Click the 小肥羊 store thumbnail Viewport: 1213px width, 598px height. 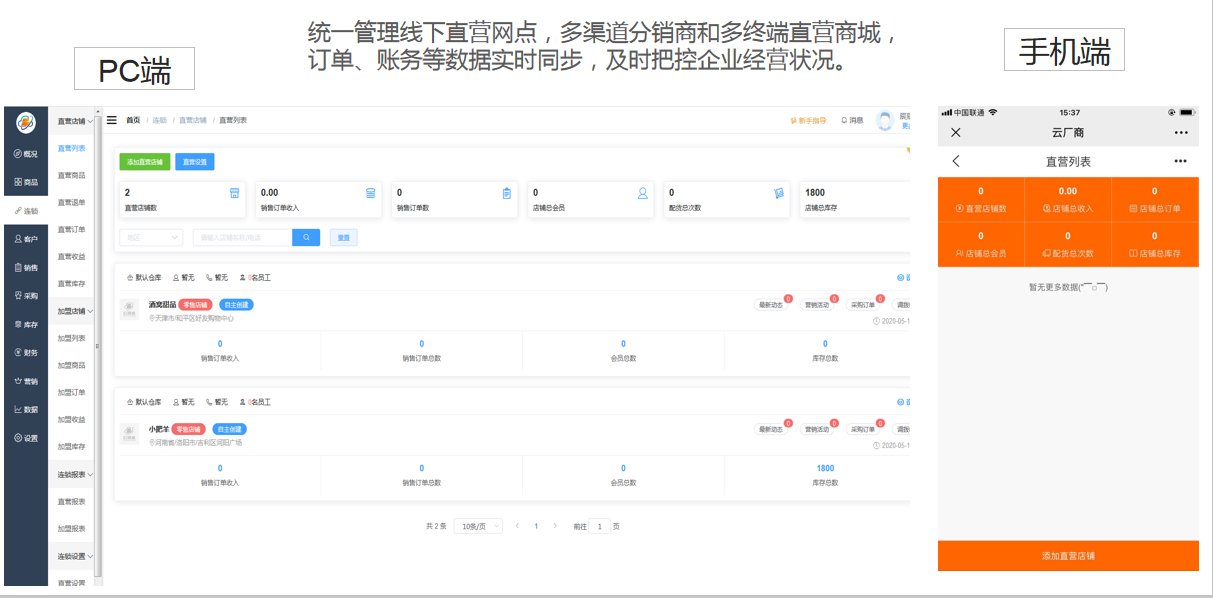click(130, 434)
